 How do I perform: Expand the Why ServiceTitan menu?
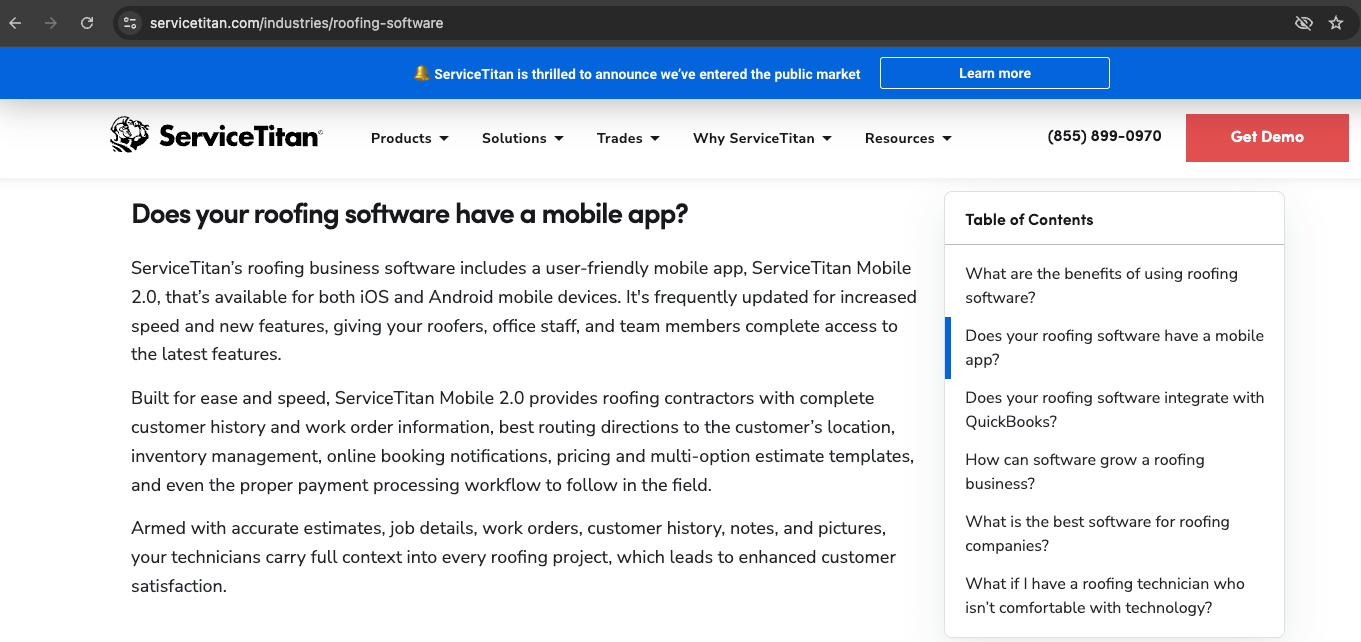click(x=762, y=138)
